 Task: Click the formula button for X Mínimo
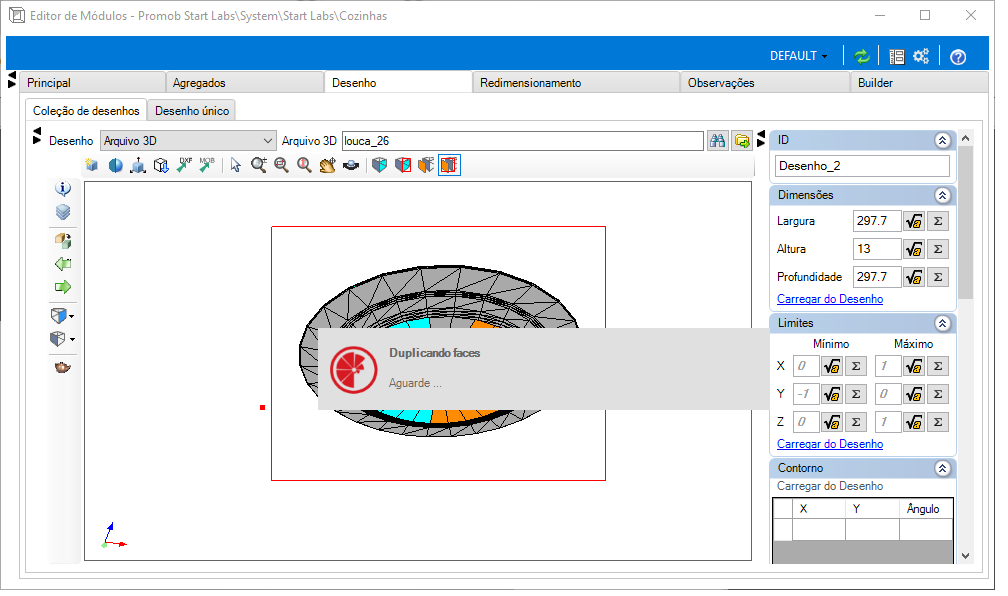832,366
